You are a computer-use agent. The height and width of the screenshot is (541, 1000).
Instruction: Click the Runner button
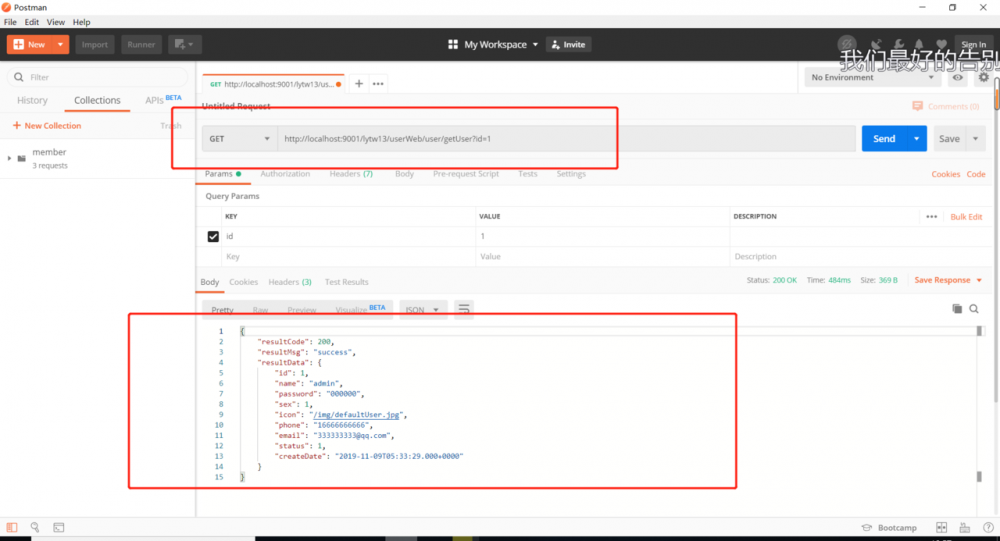(x=141, y=44)
